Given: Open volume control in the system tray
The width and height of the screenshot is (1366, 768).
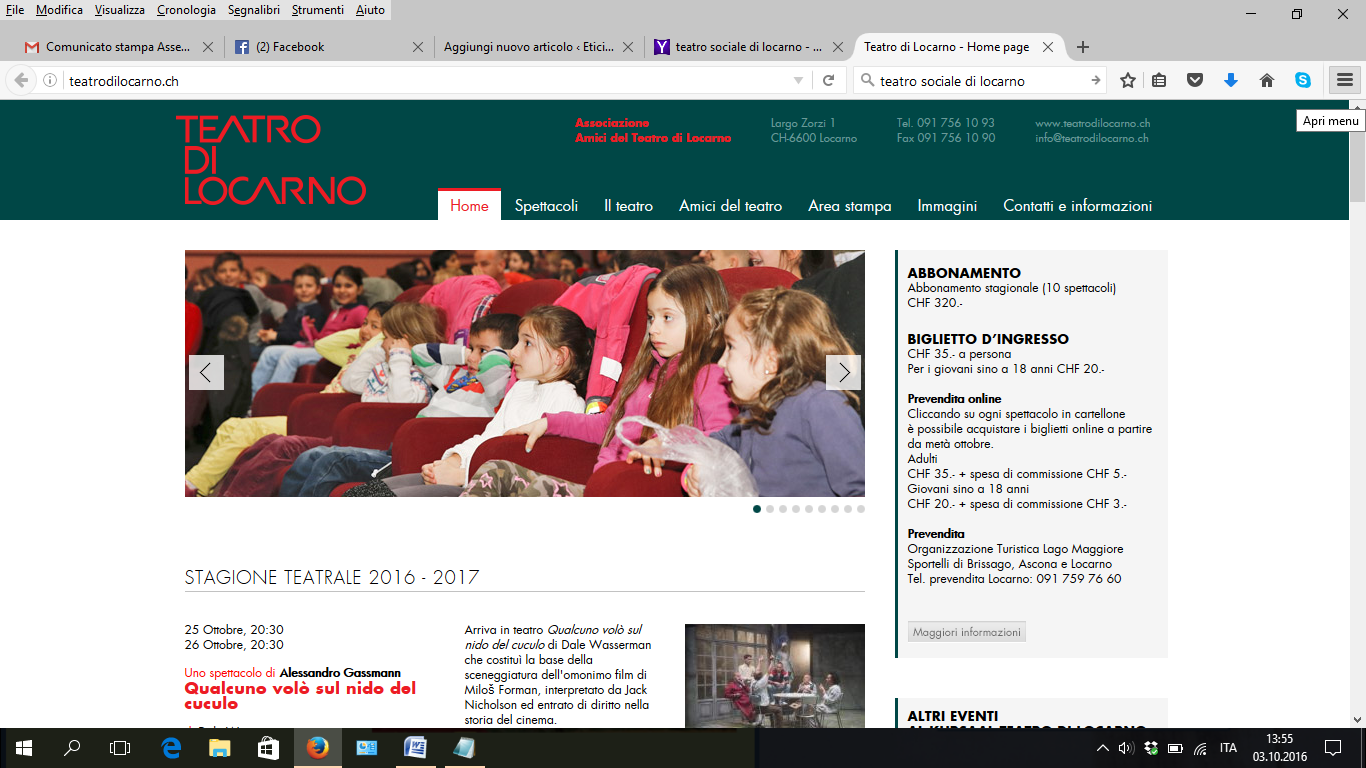Looking at the screenshot, I should tap(1126, 748).
